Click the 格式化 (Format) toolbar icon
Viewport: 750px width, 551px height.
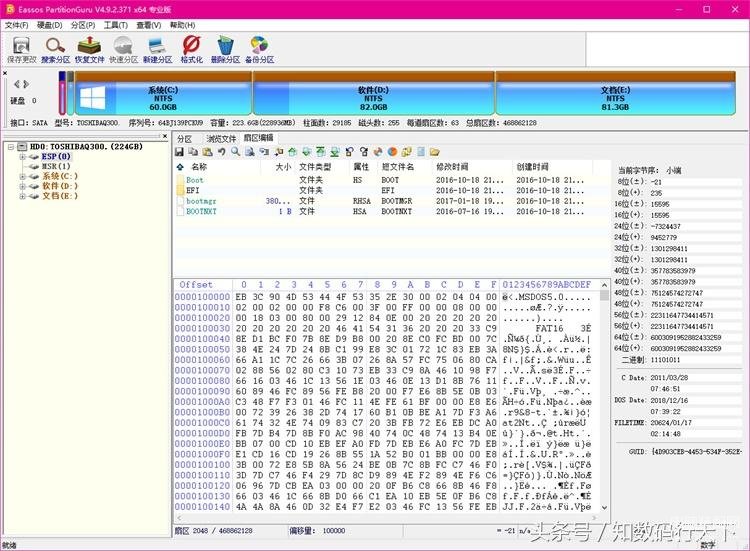tap(191, 50)
